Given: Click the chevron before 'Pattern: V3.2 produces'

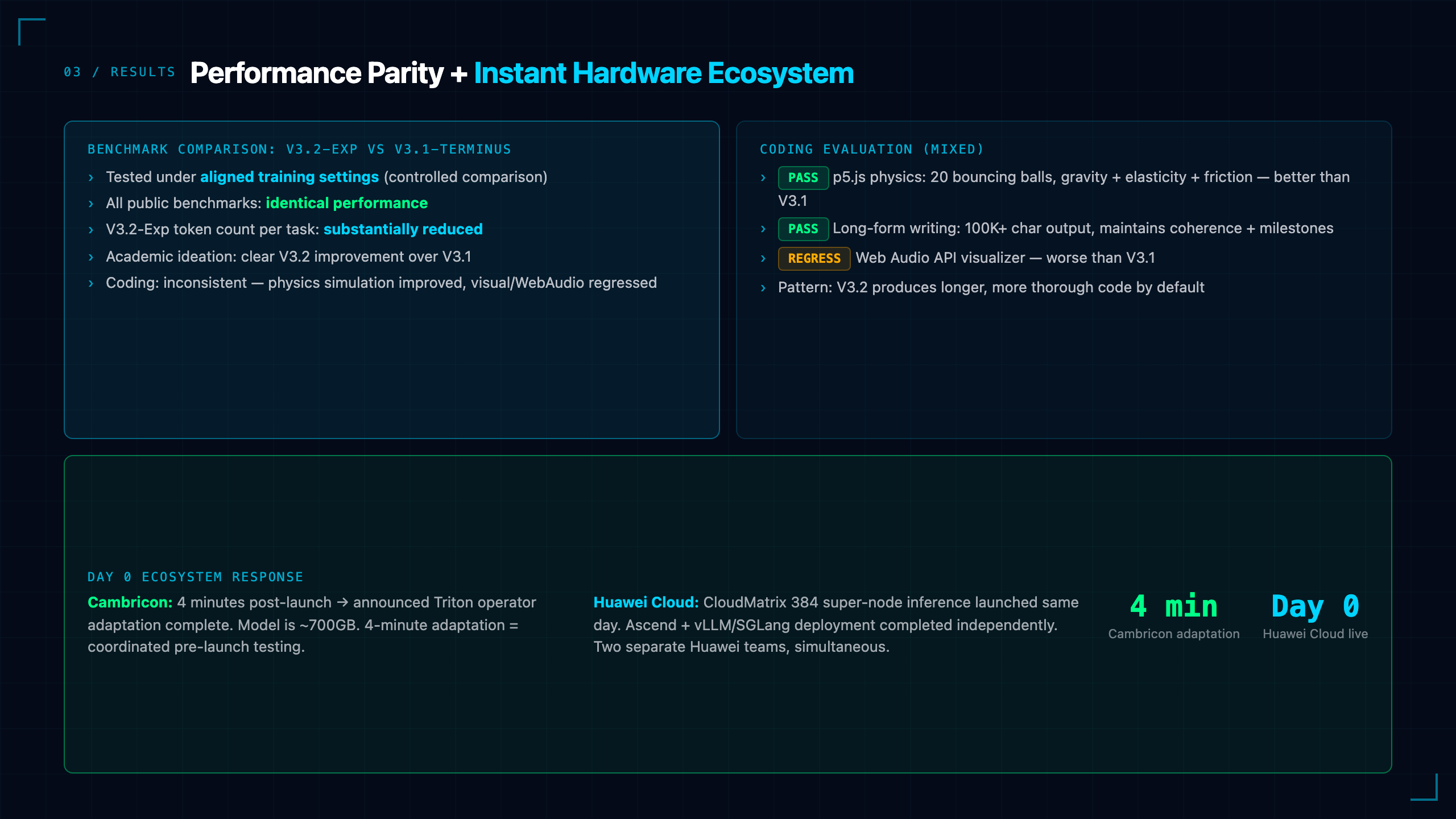Looking at the screenshot, I should coord(763,288).
